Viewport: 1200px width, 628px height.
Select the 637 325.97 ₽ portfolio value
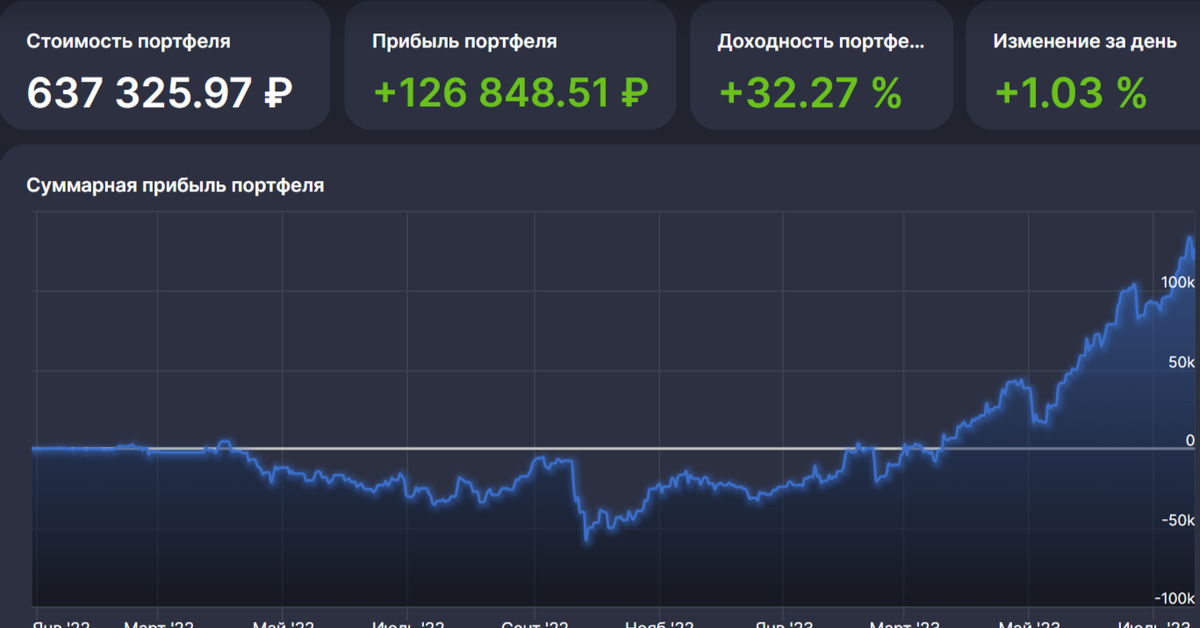(159, 93)
